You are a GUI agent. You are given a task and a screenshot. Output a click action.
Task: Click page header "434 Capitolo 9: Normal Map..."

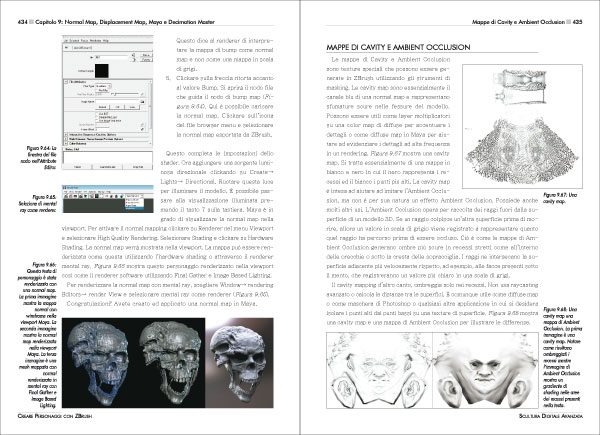click(x=116, y=22)
